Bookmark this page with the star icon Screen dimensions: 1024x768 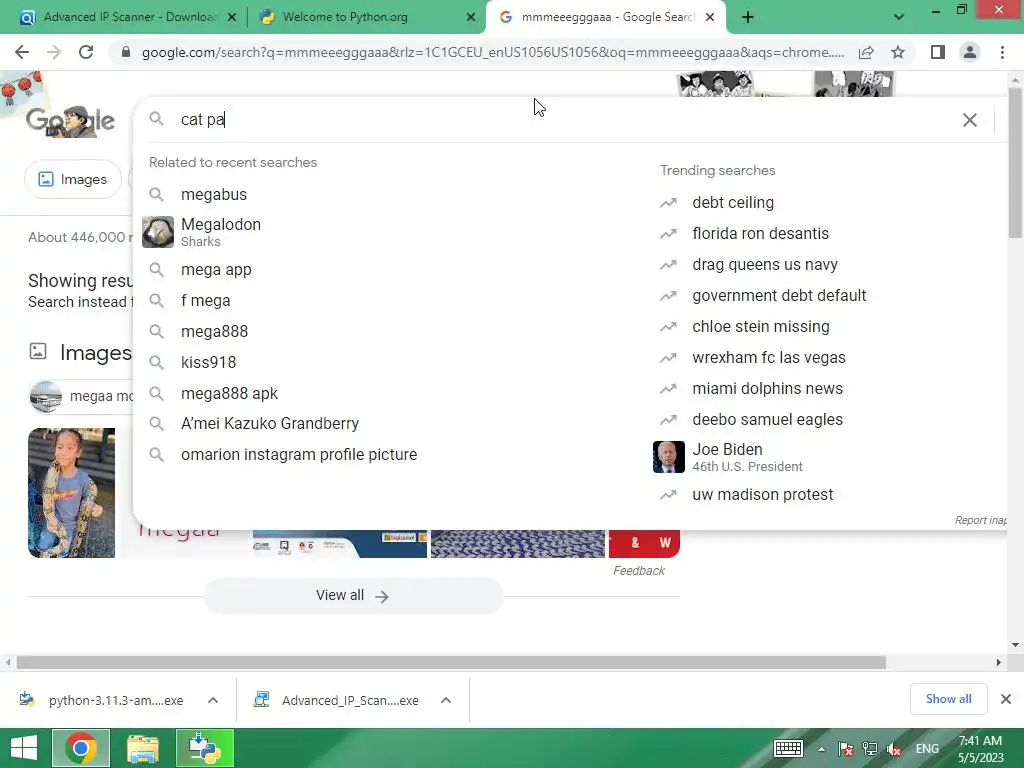coord(898,52)
